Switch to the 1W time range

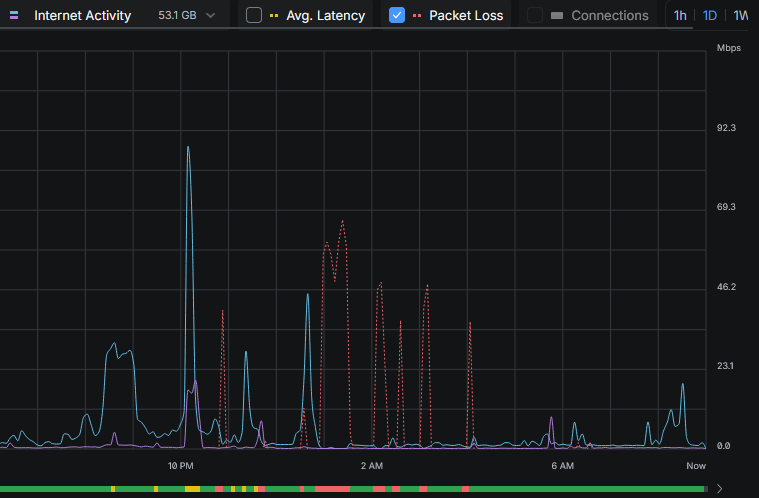point(741,15)
